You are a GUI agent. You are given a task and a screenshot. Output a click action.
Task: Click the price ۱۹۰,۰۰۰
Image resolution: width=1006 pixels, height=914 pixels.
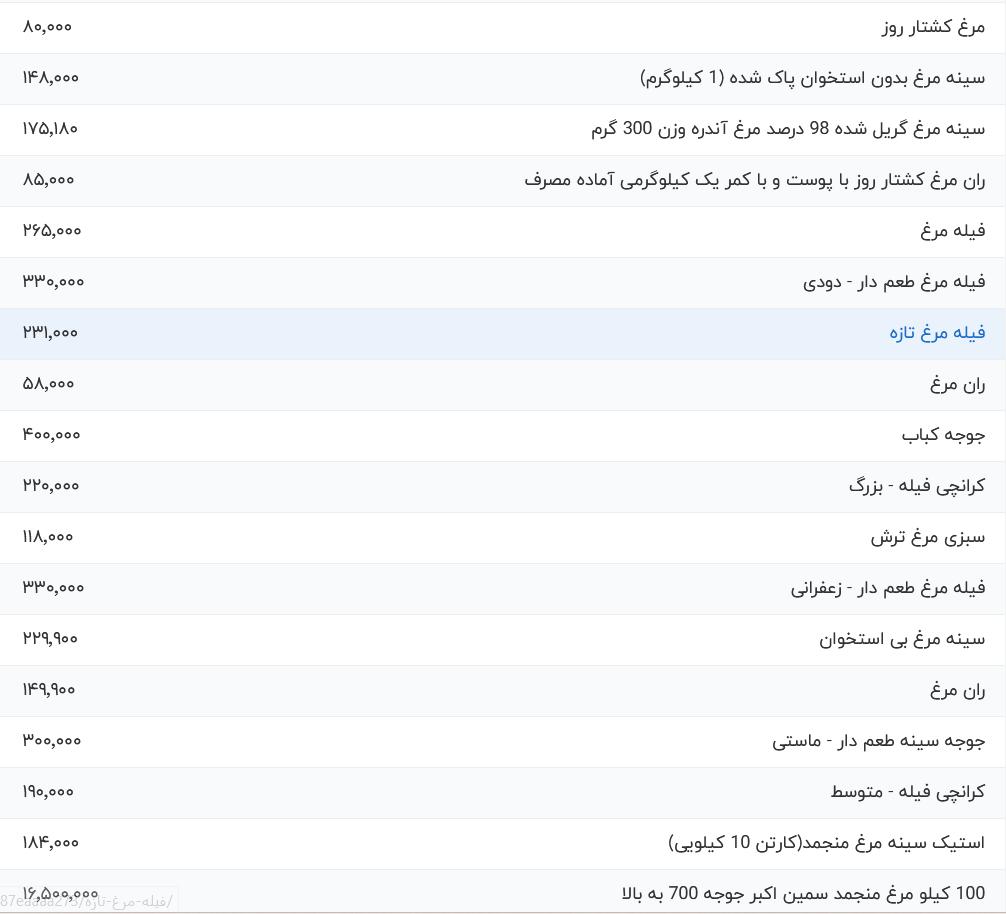pyautogui.click(x=48, y=792)
